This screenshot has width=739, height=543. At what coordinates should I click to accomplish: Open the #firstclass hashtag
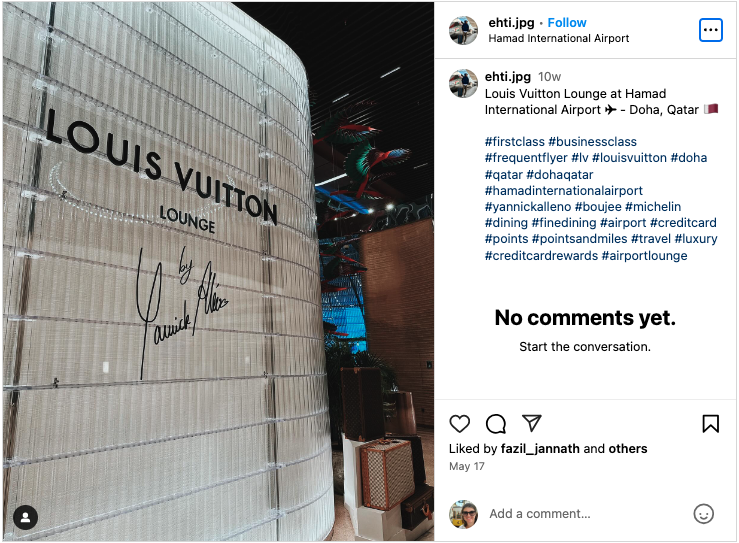(x=515, y=141)
